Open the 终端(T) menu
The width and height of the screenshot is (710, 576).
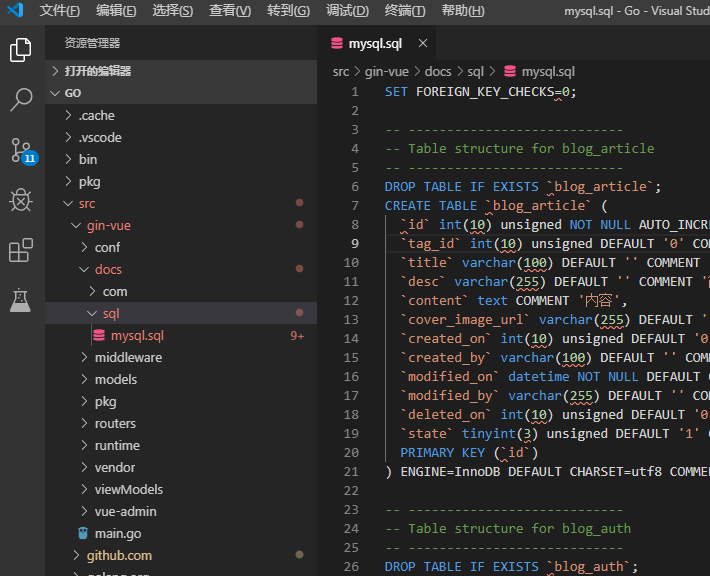(404, 11)
